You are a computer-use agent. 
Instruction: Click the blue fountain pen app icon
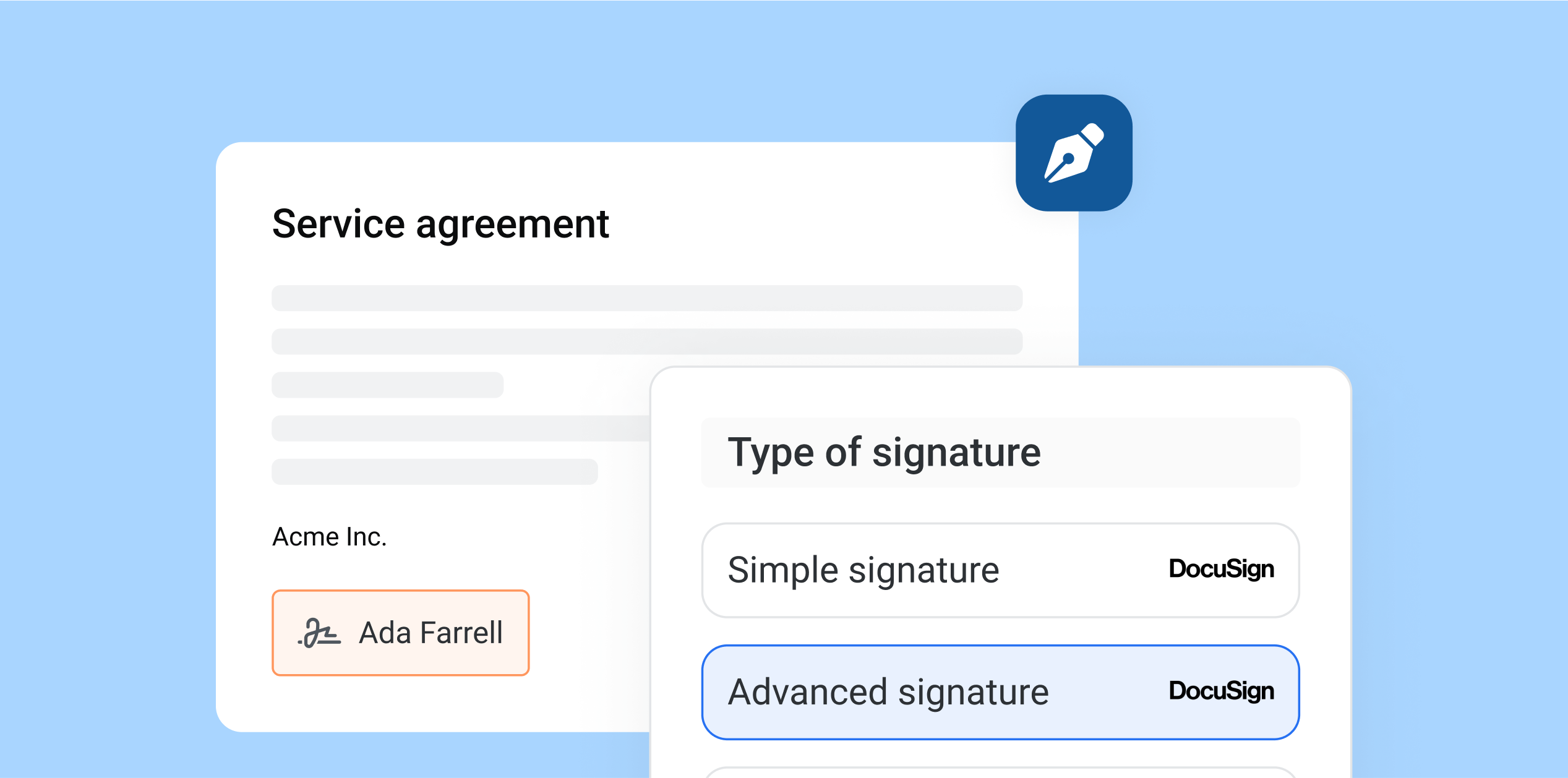[x=1074, y=153]
